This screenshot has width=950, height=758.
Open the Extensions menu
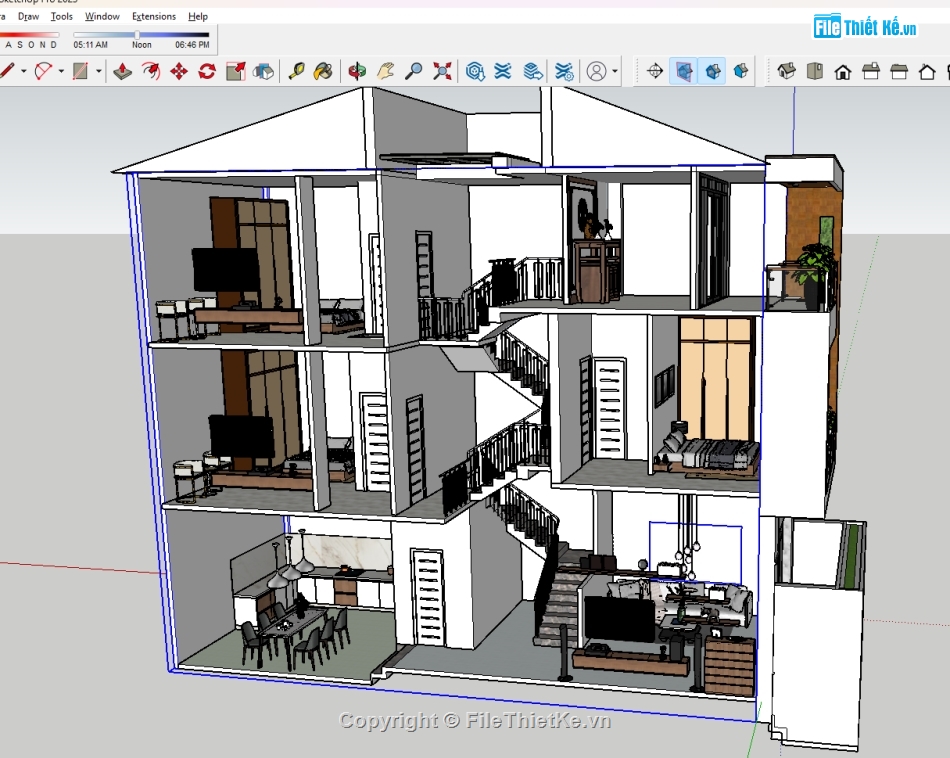click(x=154, y=16)
